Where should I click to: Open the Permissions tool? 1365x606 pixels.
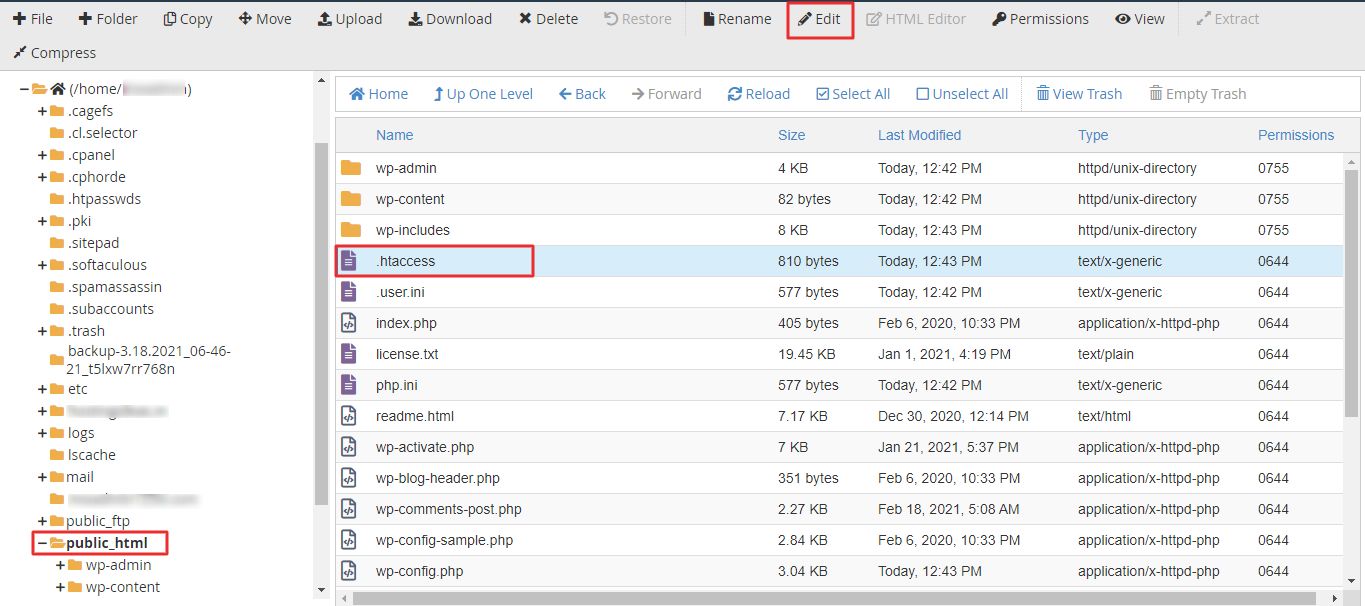point(1040,19)
